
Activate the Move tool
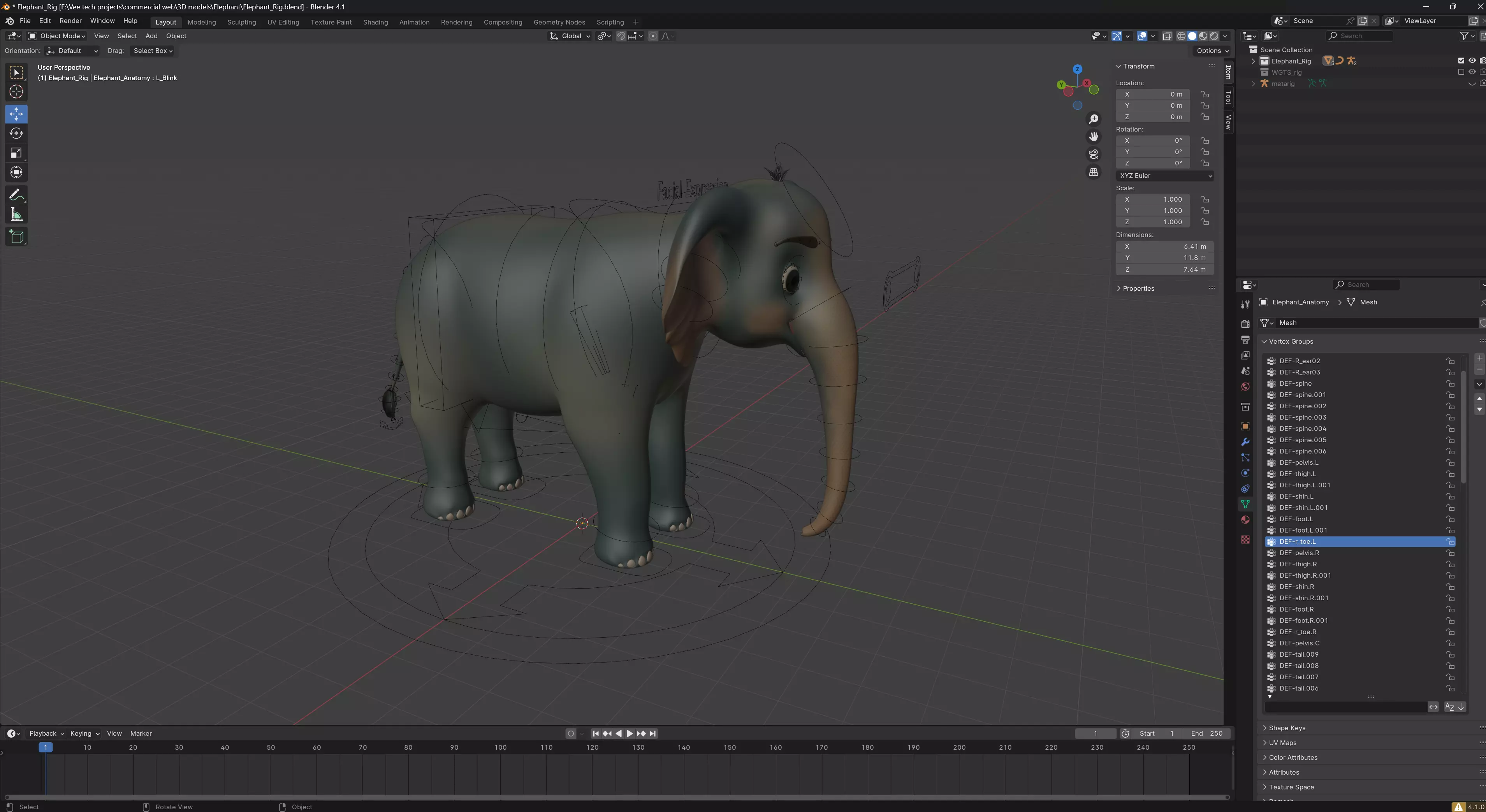point(16,114)
